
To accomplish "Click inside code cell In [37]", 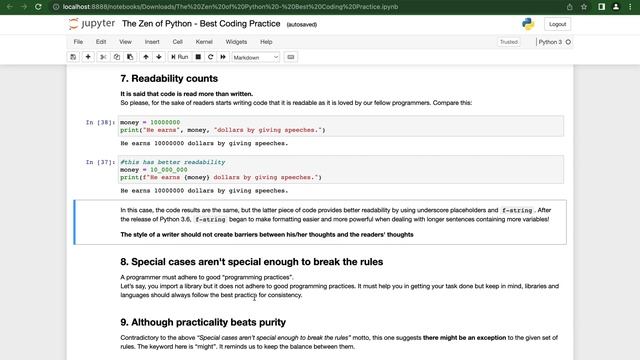I will tap(341, 170).
